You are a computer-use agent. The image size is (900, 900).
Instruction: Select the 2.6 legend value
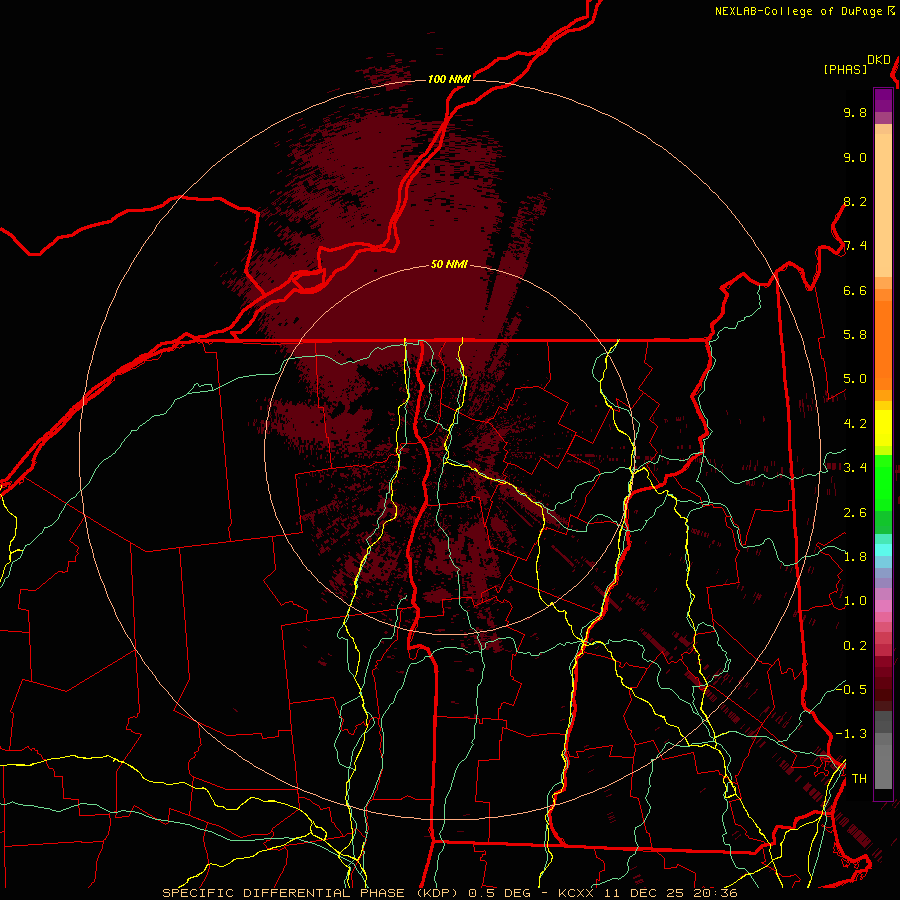click(855, 513)
